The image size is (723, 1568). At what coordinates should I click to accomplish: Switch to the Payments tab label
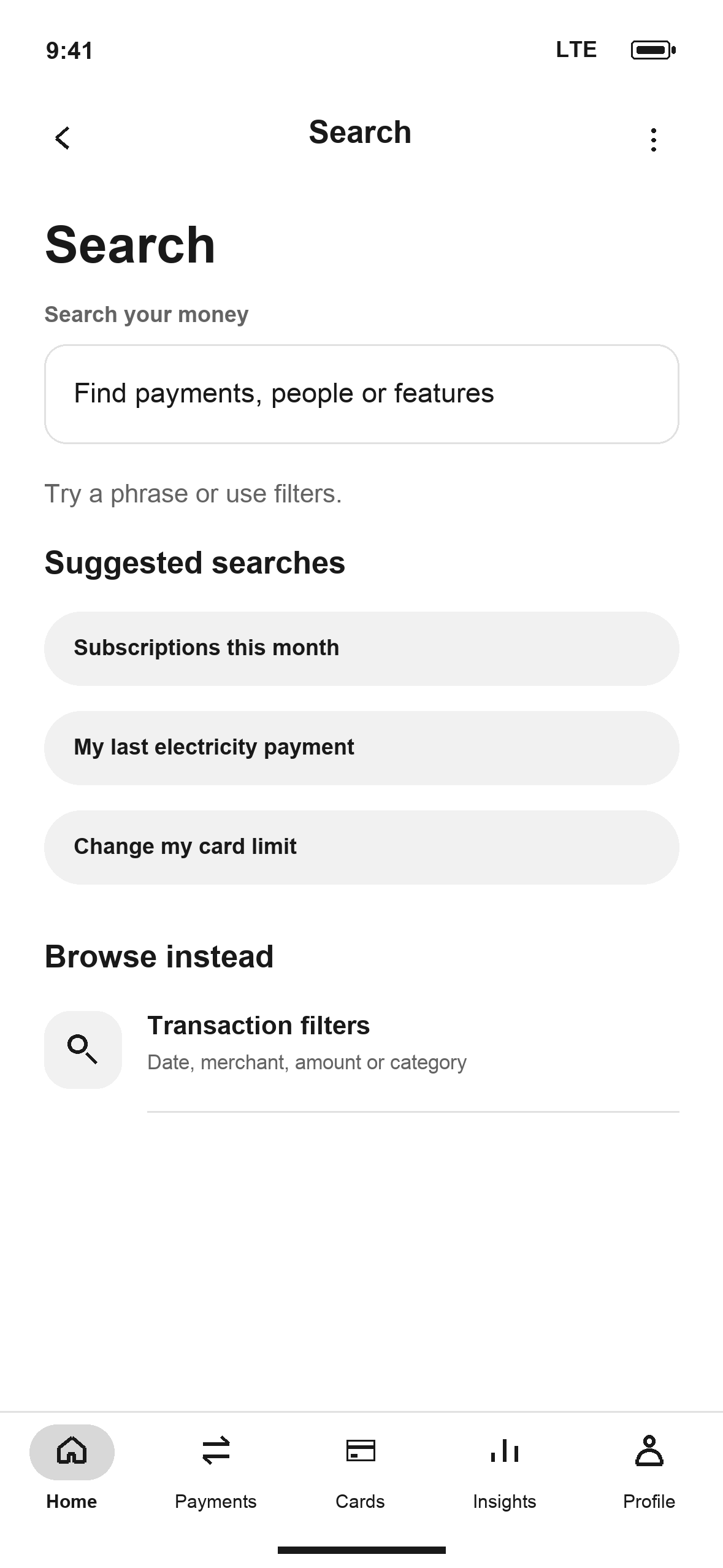216,1502
